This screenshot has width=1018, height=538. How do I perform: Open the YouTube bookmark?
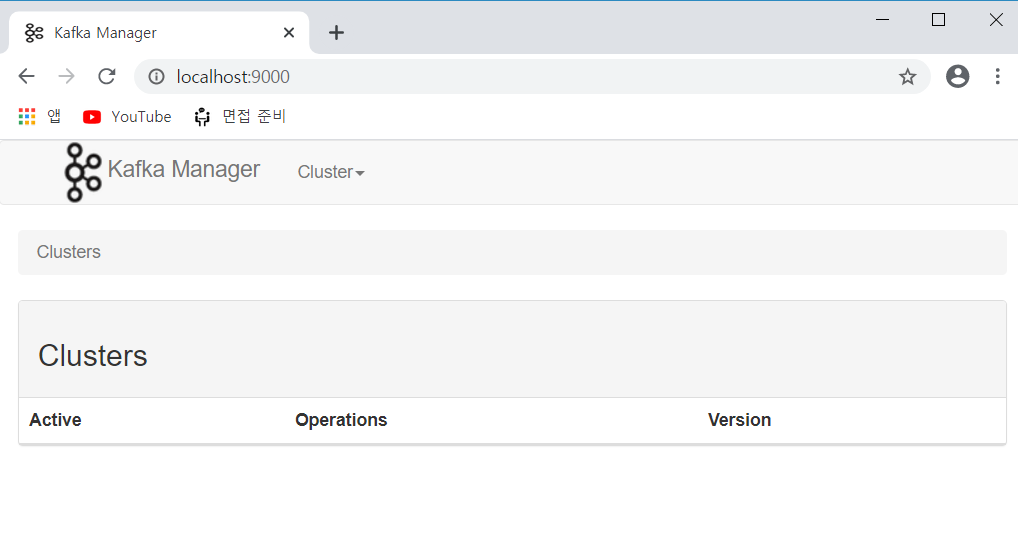pos(127,117)
